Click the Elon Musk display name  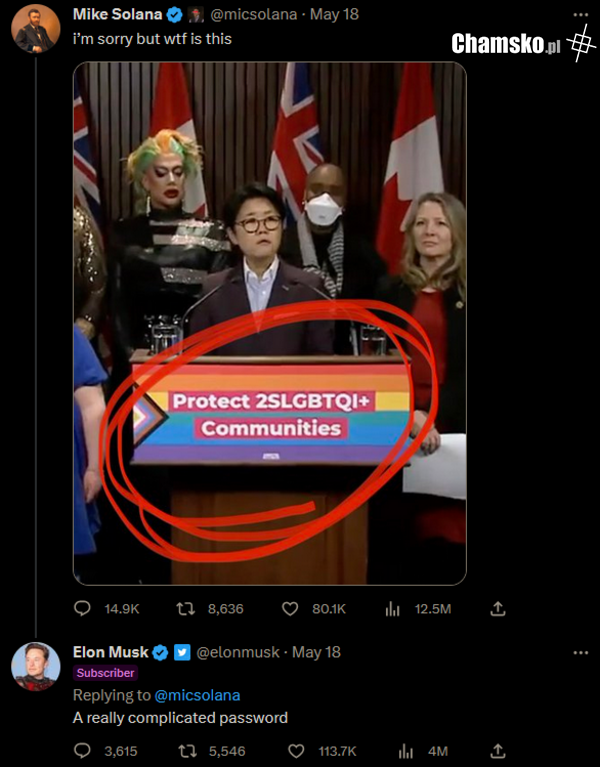point(110,652)
